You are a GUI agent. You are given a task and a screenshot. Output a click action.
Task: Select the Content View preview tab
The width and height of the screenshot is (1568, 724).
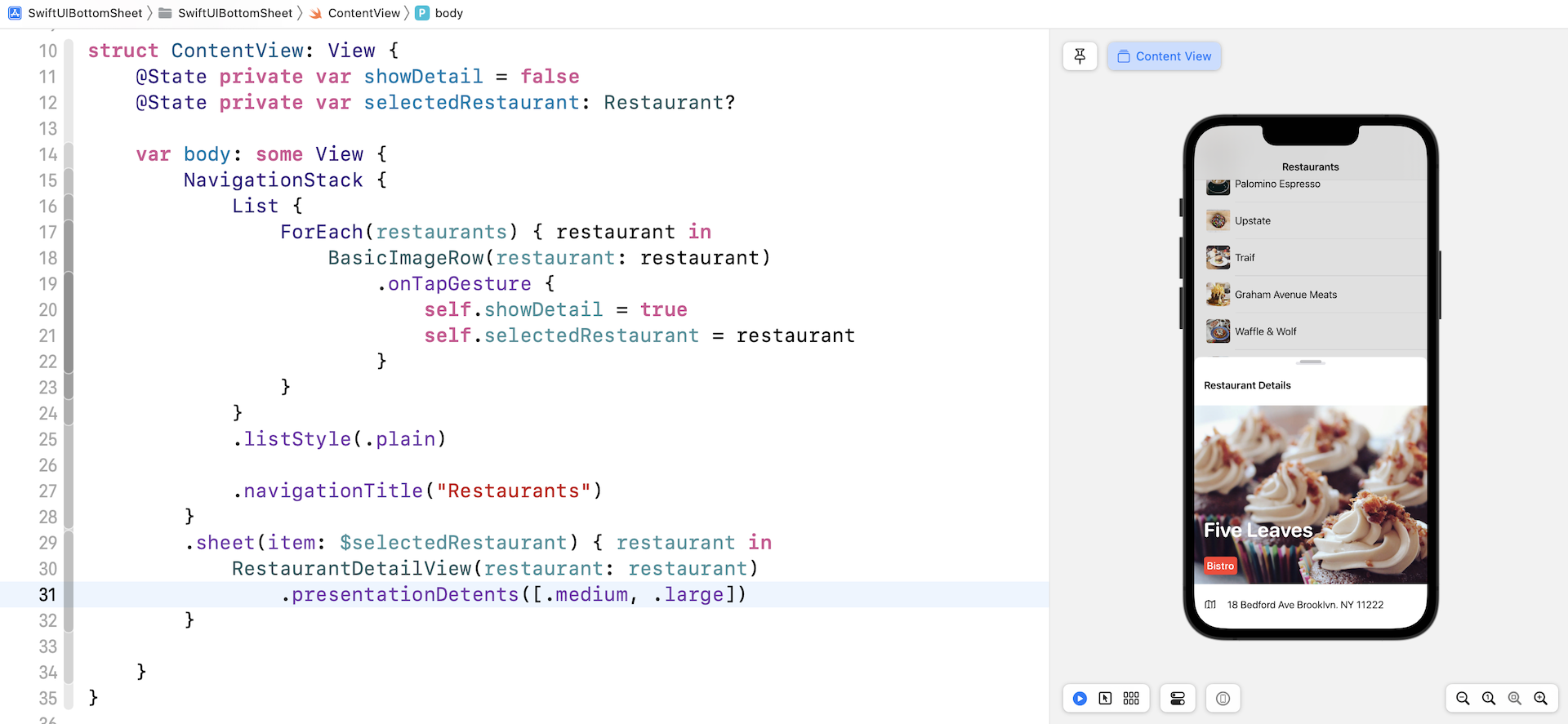[x=1165, y=56]
